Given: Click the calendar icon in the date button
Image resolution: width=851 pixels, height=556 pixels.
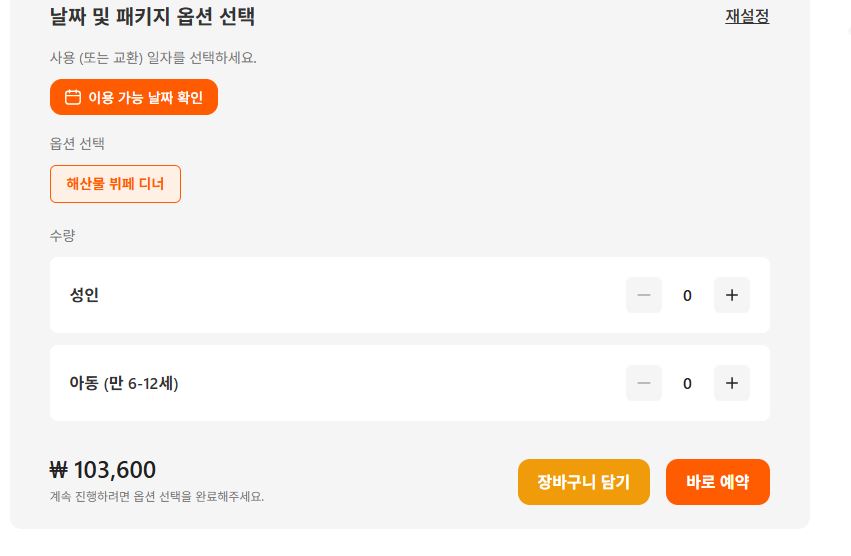Looking at the screenshot, I should [x=73, y=97].
